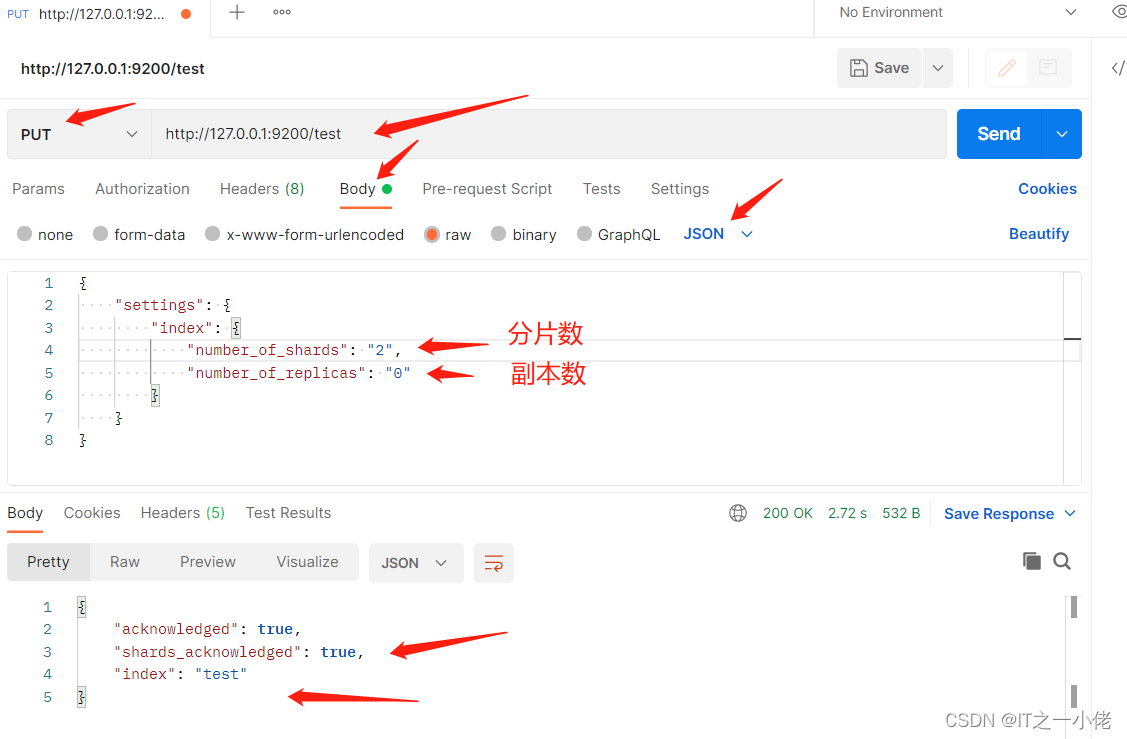Click the network globe icon in response bar
Image resolution: width=1127 pixels, height=739 pixels.
pyautogui.click(x=737, y=513)
